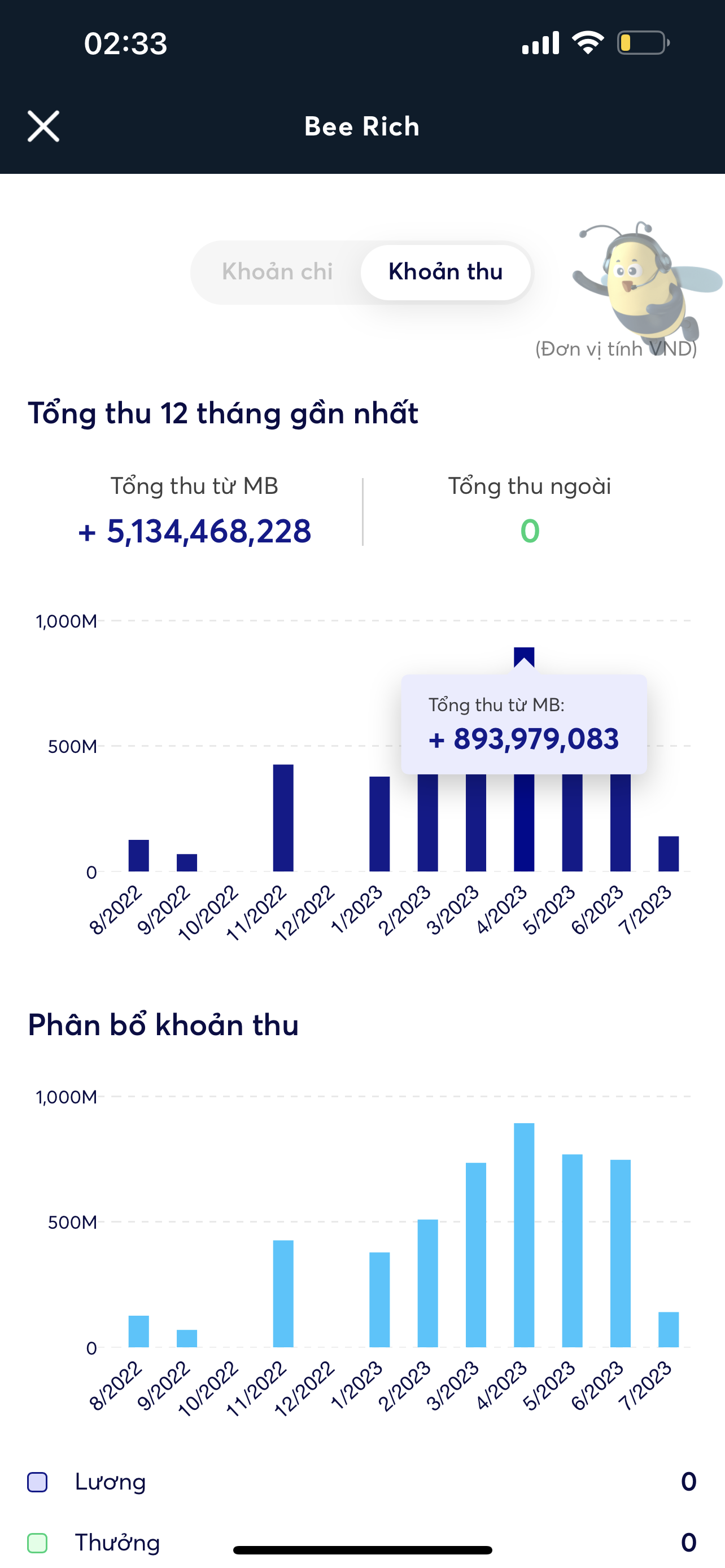The height and width of the screenshot is (1568, 725).
Task: Select the 8/2022 bar in total income chart
Action: tap(139, 855)
